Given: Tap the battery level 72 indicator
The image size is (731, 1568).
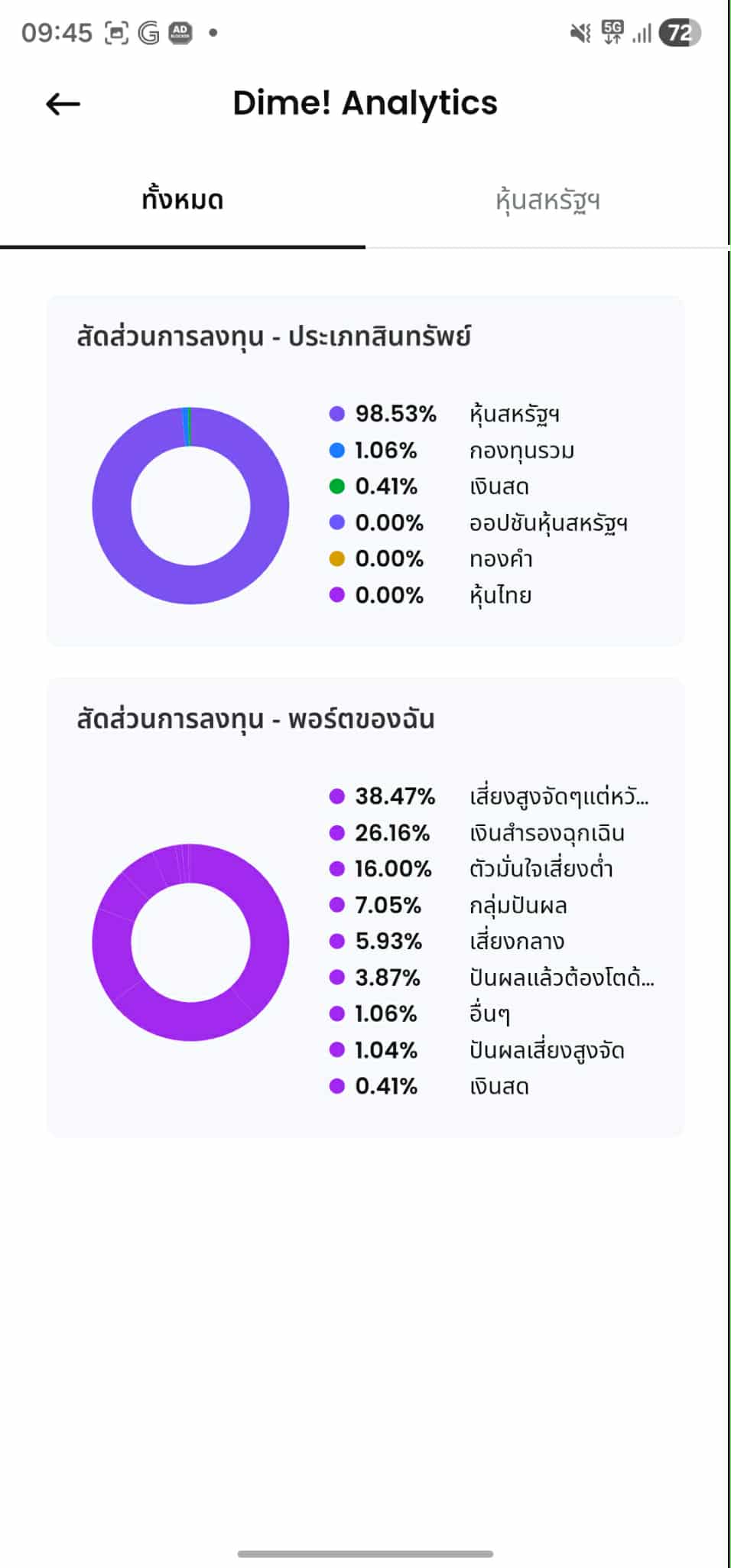Looking at the screenshot, I should point(680,33).
